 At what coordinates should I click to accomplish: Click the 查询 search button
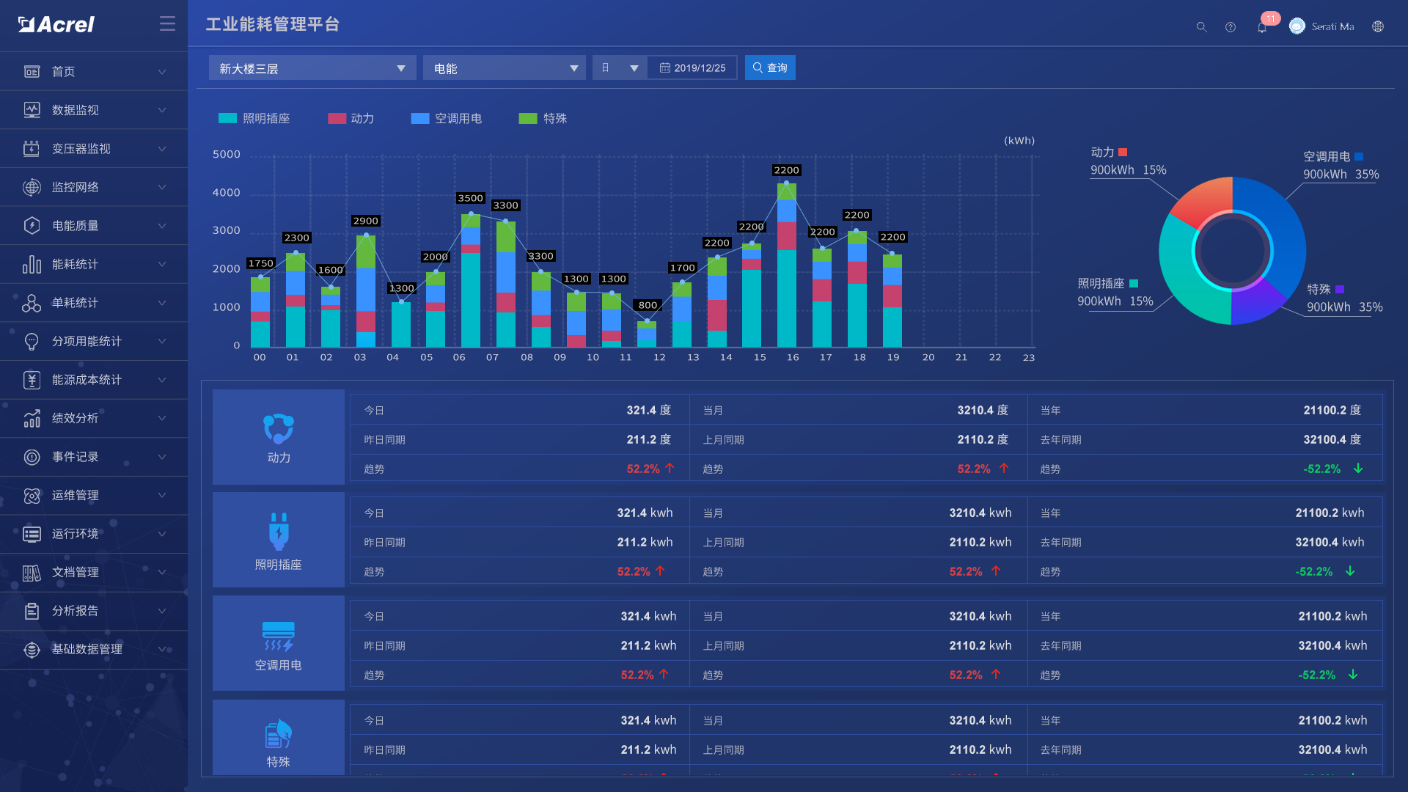(x=770, y=68)
